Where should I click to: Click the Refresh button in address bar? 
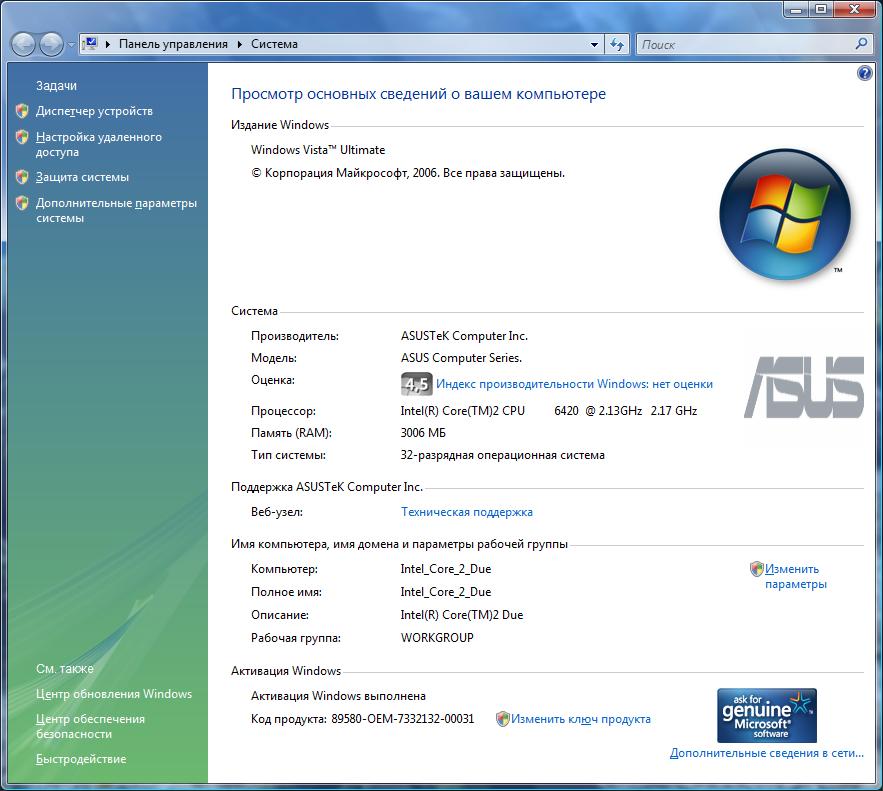[617, 44]
